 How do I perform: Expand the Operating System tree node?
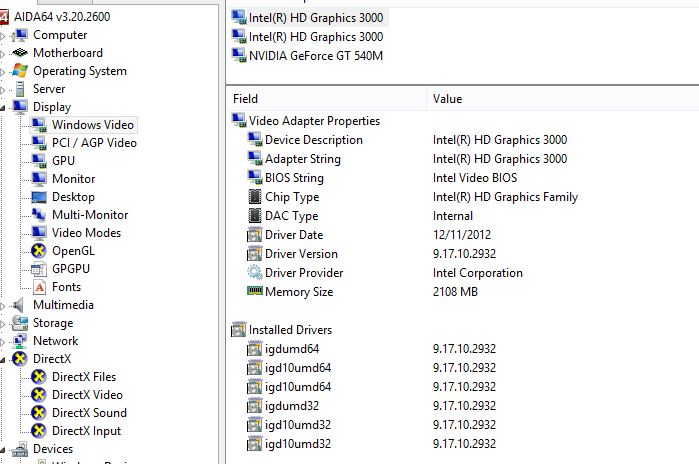3,71
